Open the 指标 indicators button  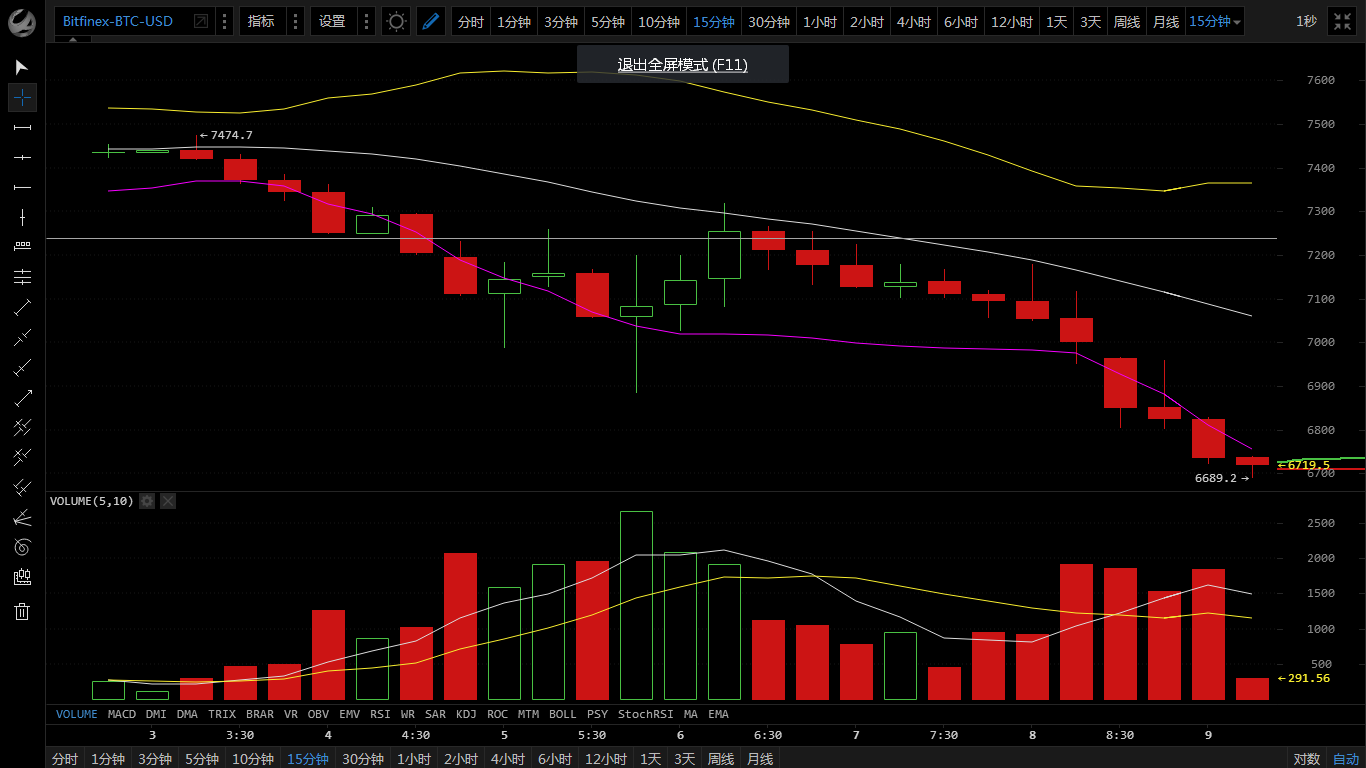pos(262,21)
